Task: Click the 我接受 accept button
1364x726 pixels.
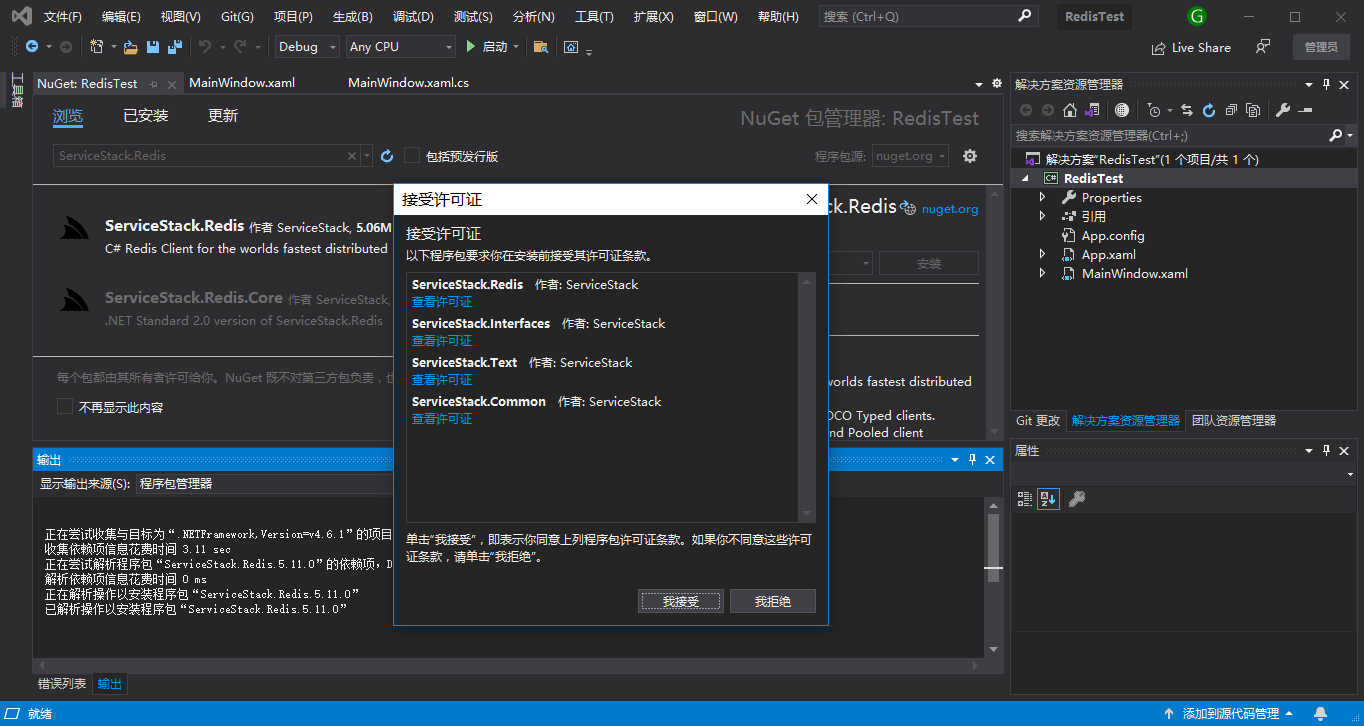Action: click(681, 601)
